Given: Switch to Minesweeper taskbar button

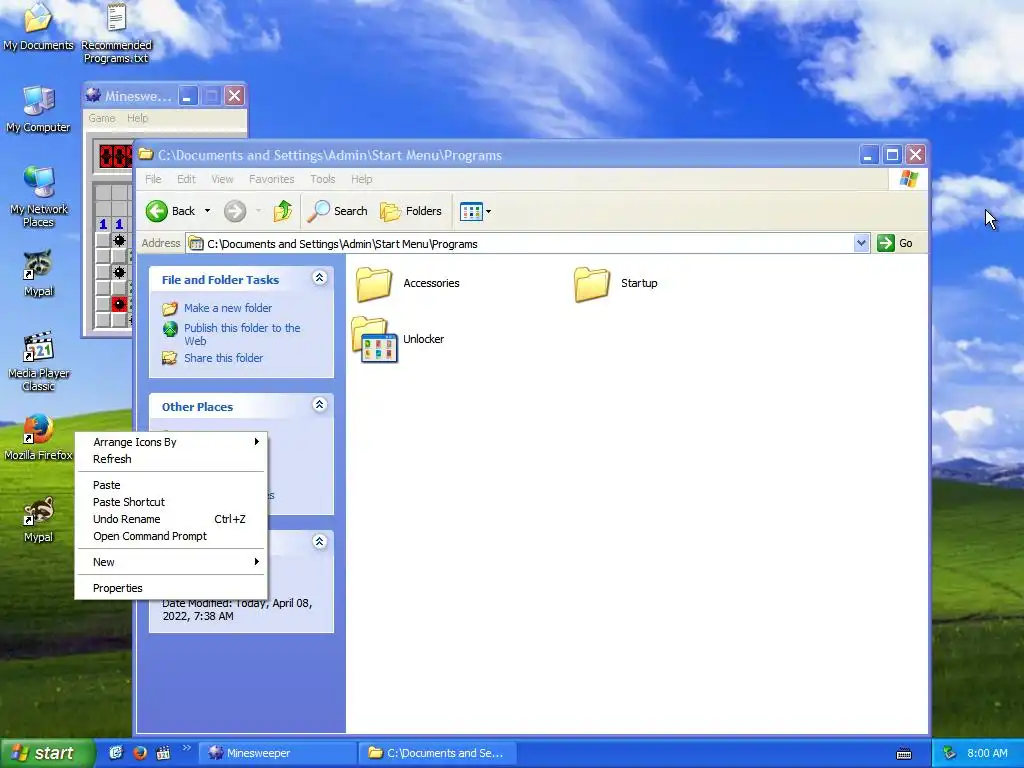Looking at the screenshot, I should coord(278,753).
